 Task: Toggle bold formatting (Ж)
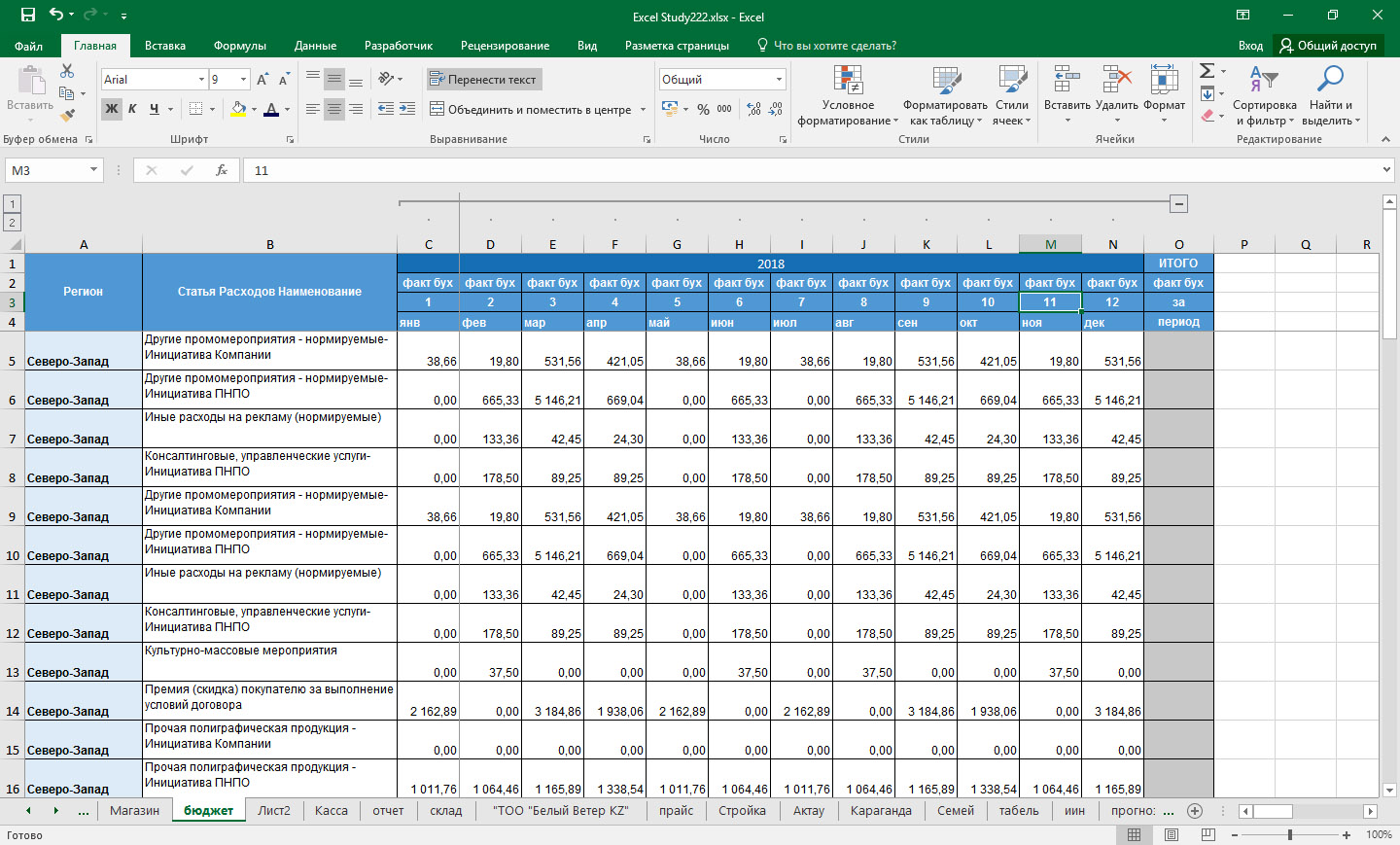click(x=112, y=109)
